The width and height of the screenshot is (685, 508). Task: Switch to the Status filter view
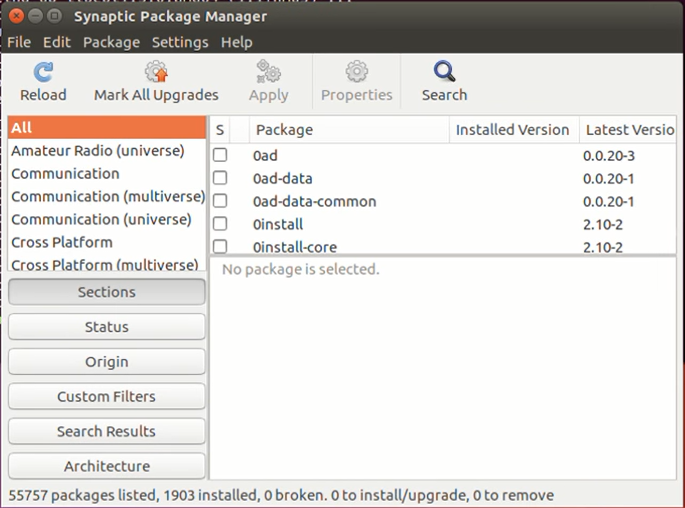(x=107, y=327)
